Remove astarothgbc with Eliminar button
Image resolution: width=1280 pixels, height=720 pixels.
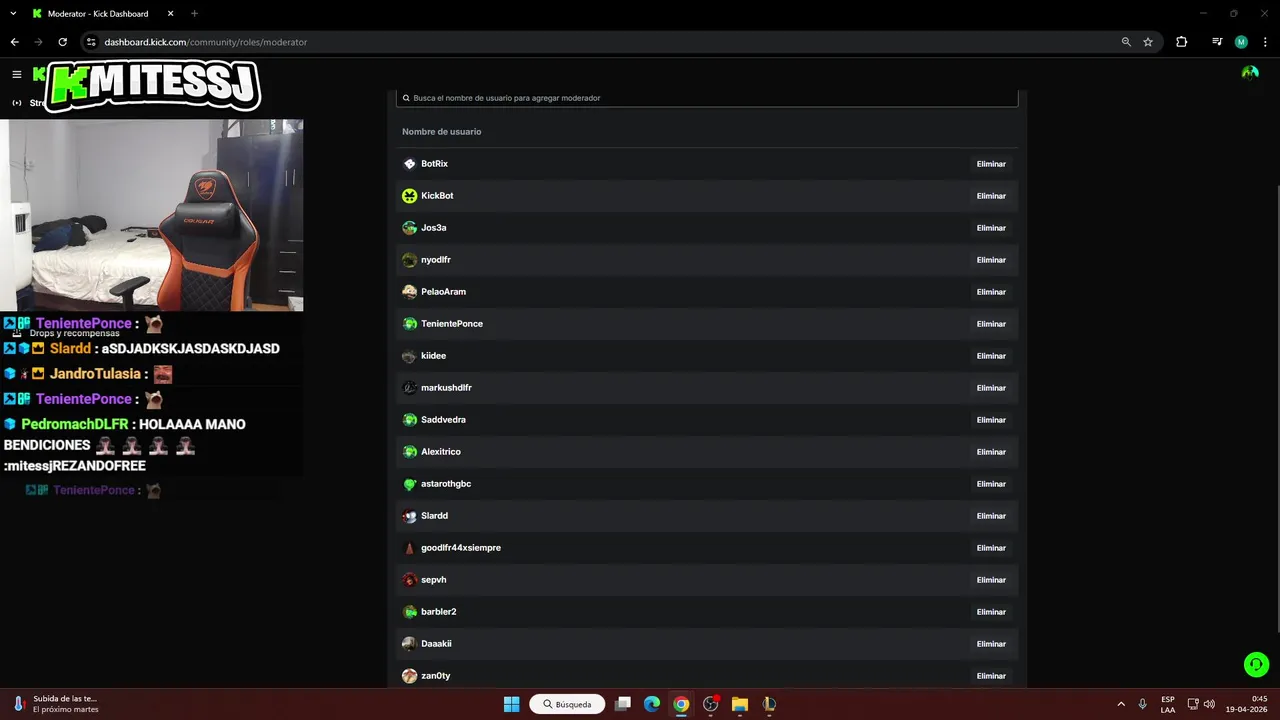[x=991, y=484]
